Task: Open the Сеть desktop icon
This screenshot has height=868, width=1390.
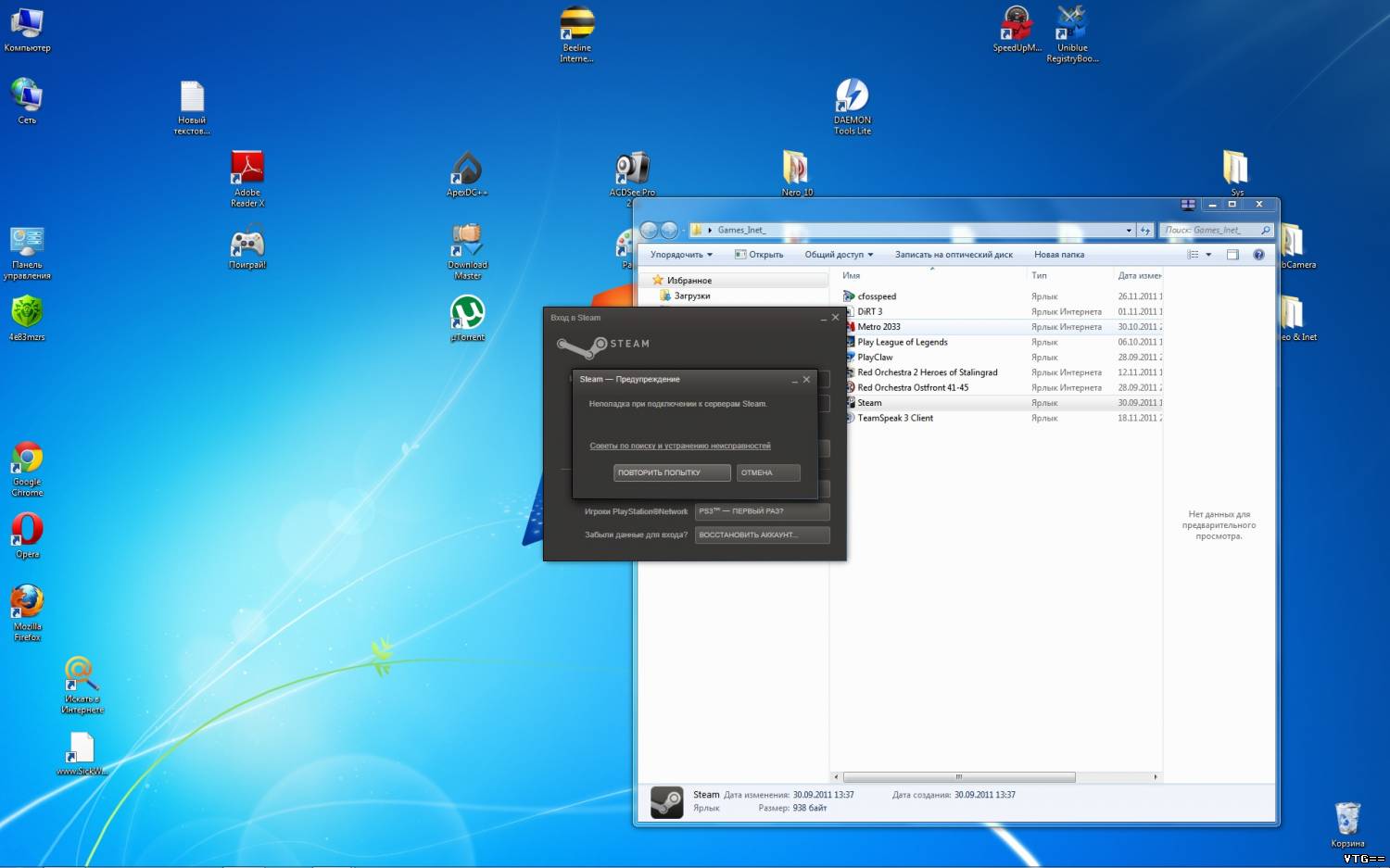Action: [x=27, y=100]
